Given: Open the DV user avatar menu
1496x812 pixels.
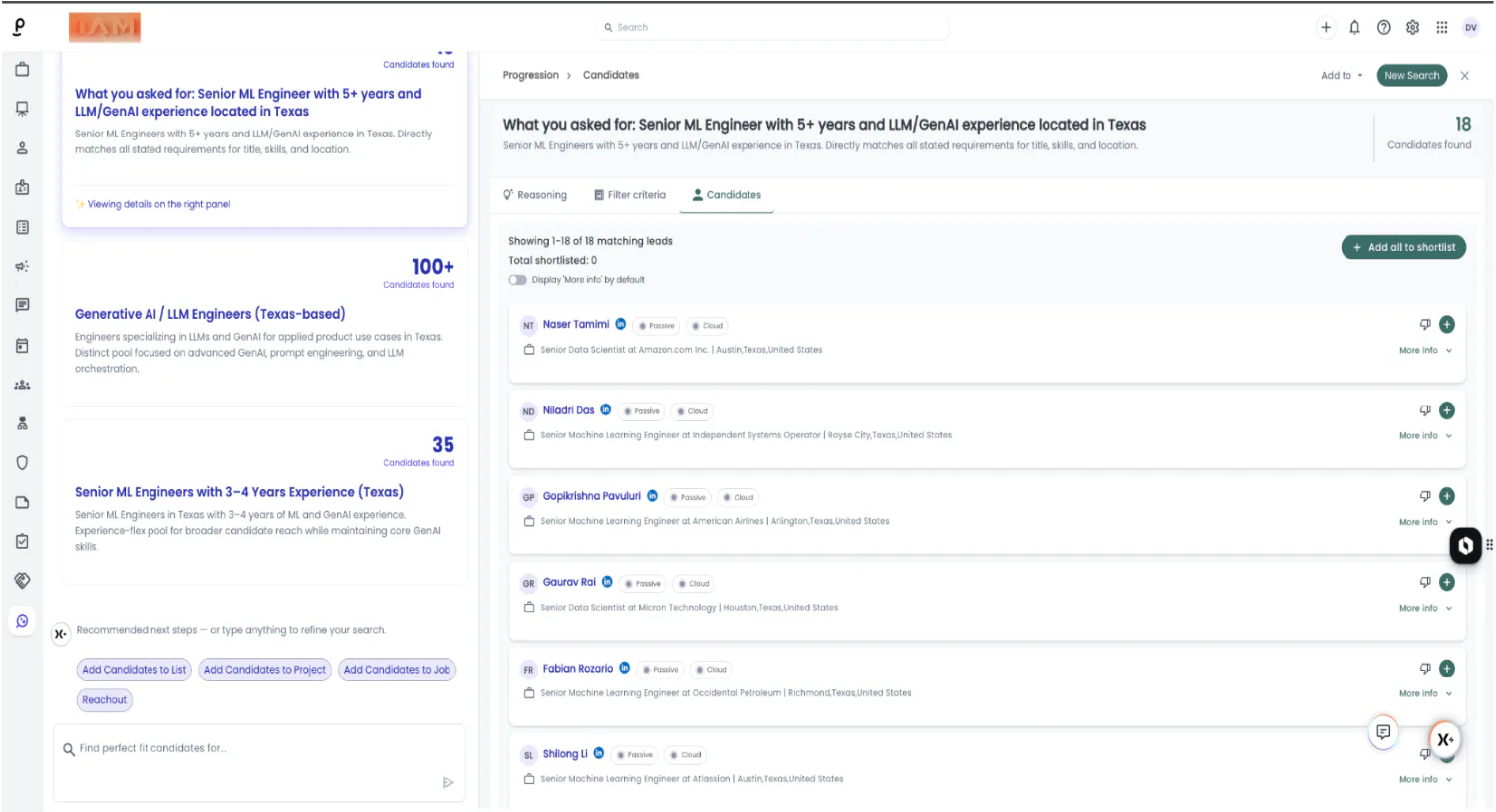Looking at the screenshot, I should (x=1471, y=28).
